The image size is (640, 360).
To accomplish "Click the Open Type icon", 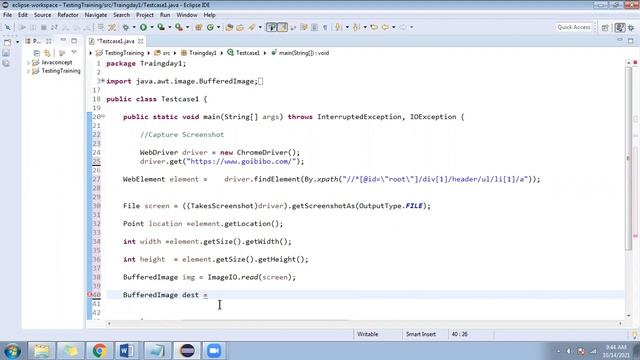I will [x=229, y=27].
